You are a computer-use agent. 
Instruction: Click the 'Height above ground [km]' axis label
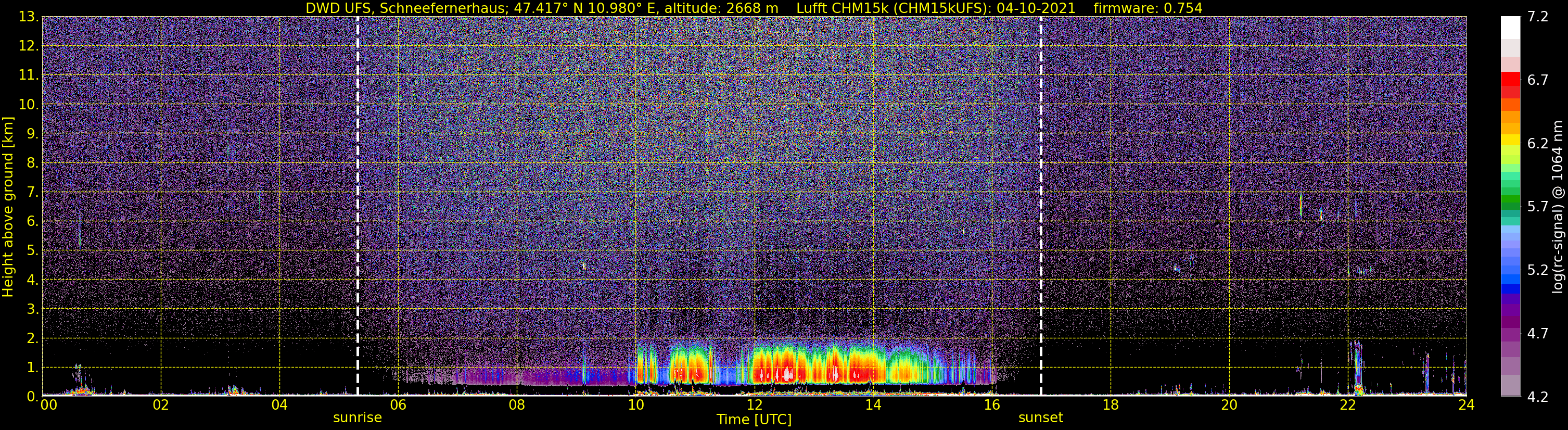[x=8, y=207]
